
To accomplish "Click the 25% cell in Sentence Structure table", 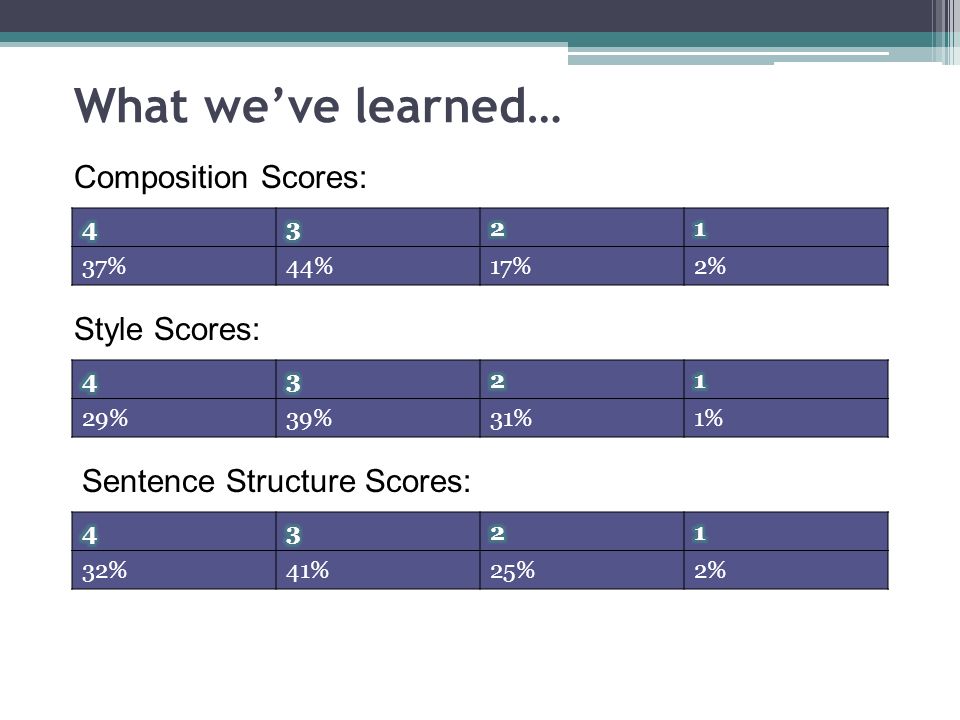I will [x=582, y=570].
